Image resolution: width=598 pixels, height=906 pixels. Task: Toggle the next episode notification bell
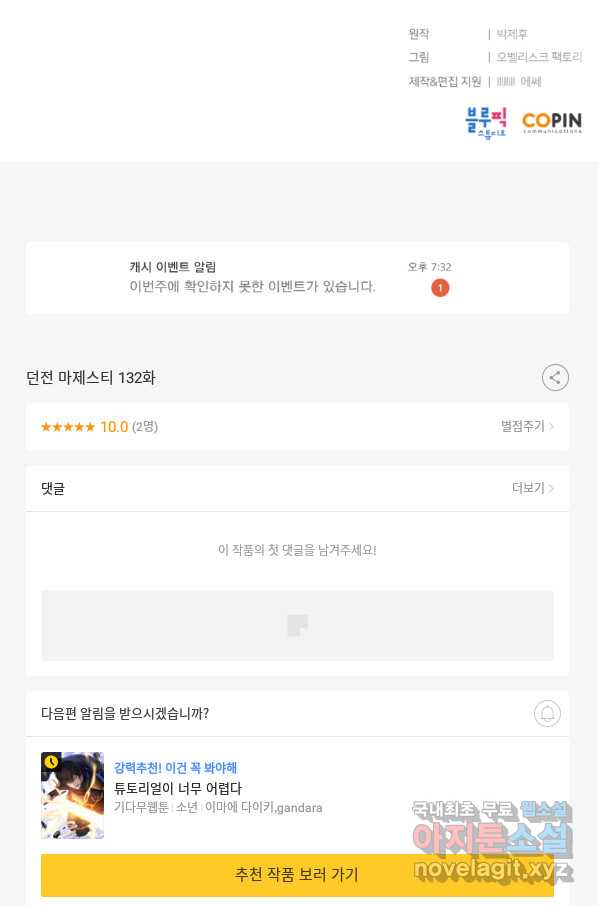[x=547, y=714]
